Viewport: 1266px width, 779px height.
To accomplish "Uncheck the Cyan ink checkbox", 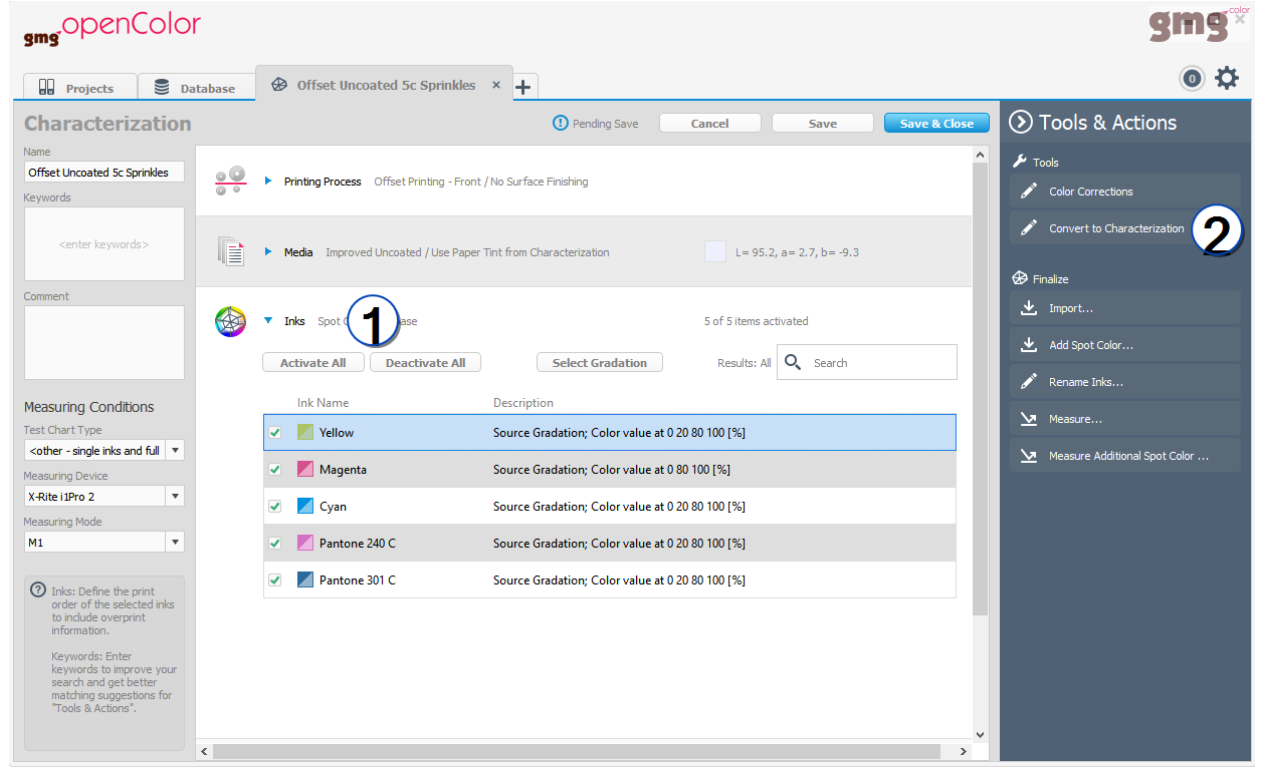I will tap(275, 506).
